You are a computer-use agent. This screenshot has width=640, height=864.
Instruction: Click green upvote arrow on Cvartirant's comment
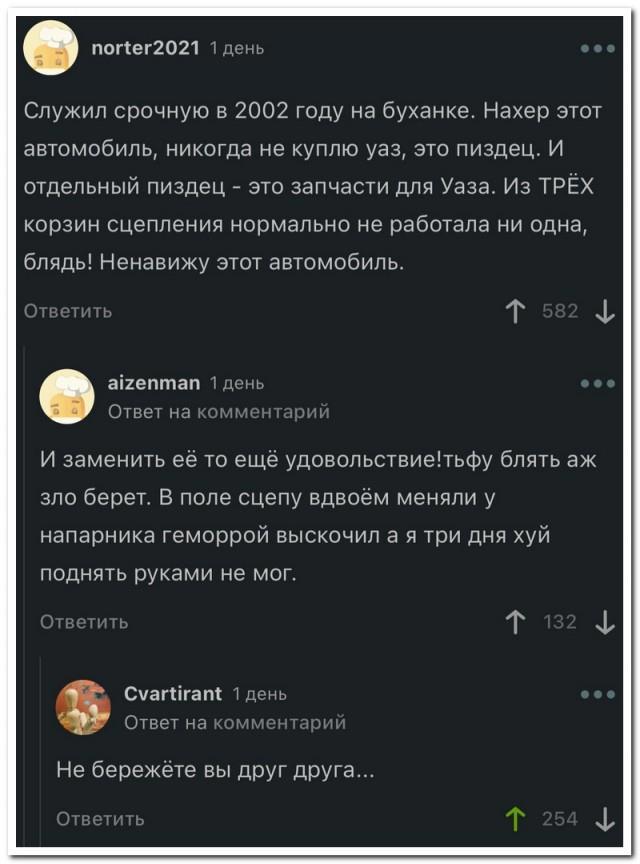(516, 819)
